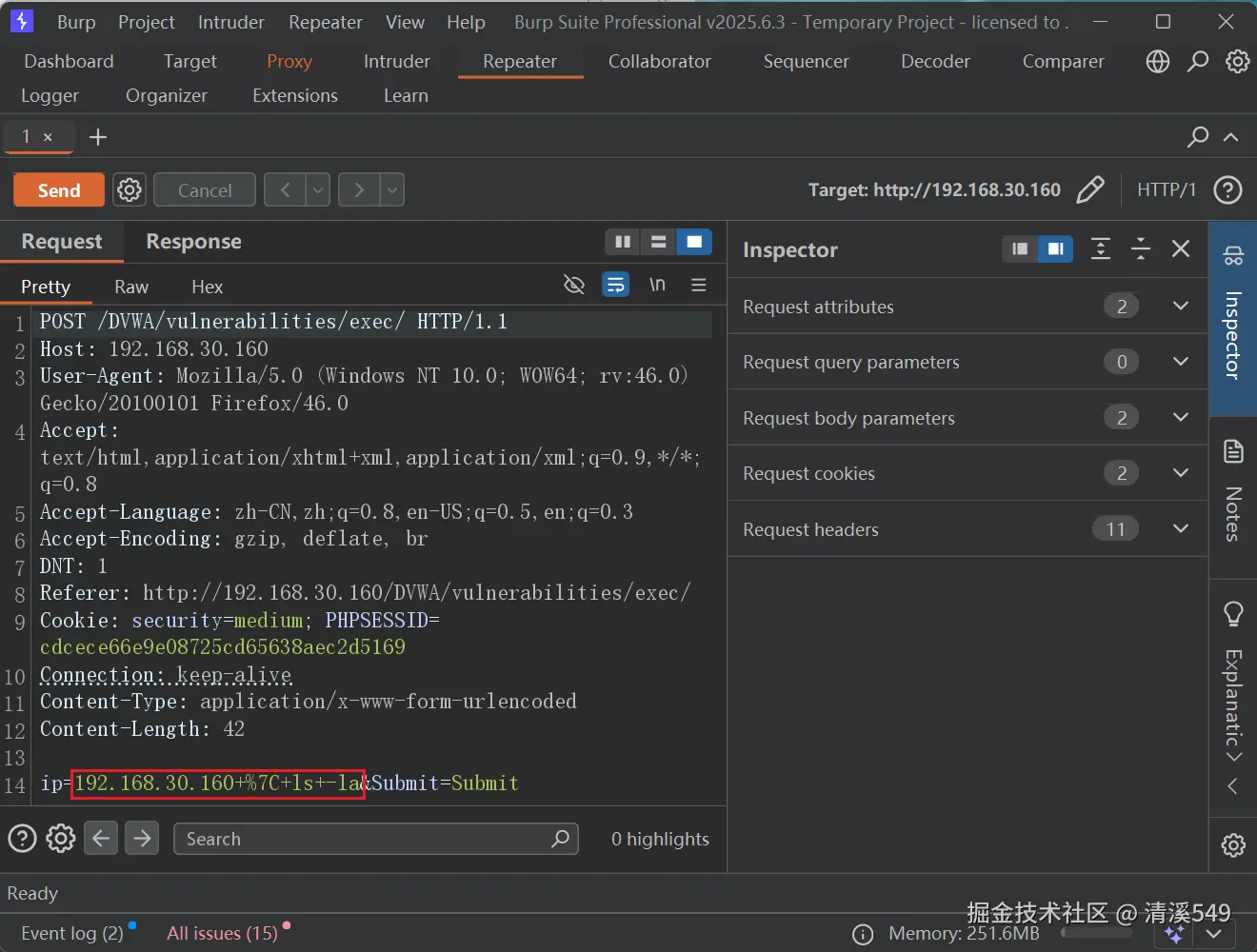
Task: Open the Decoder tab
Action: click(x=935, y=62)
